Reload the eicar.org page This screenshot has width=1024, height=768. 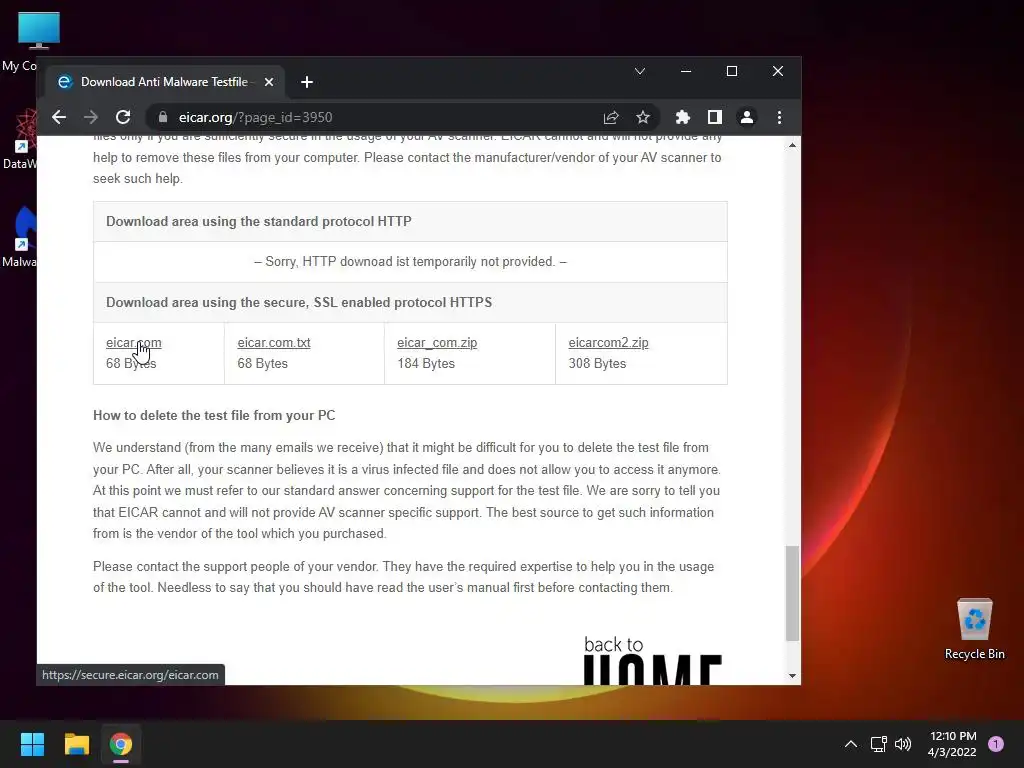[x=123, y=118]
